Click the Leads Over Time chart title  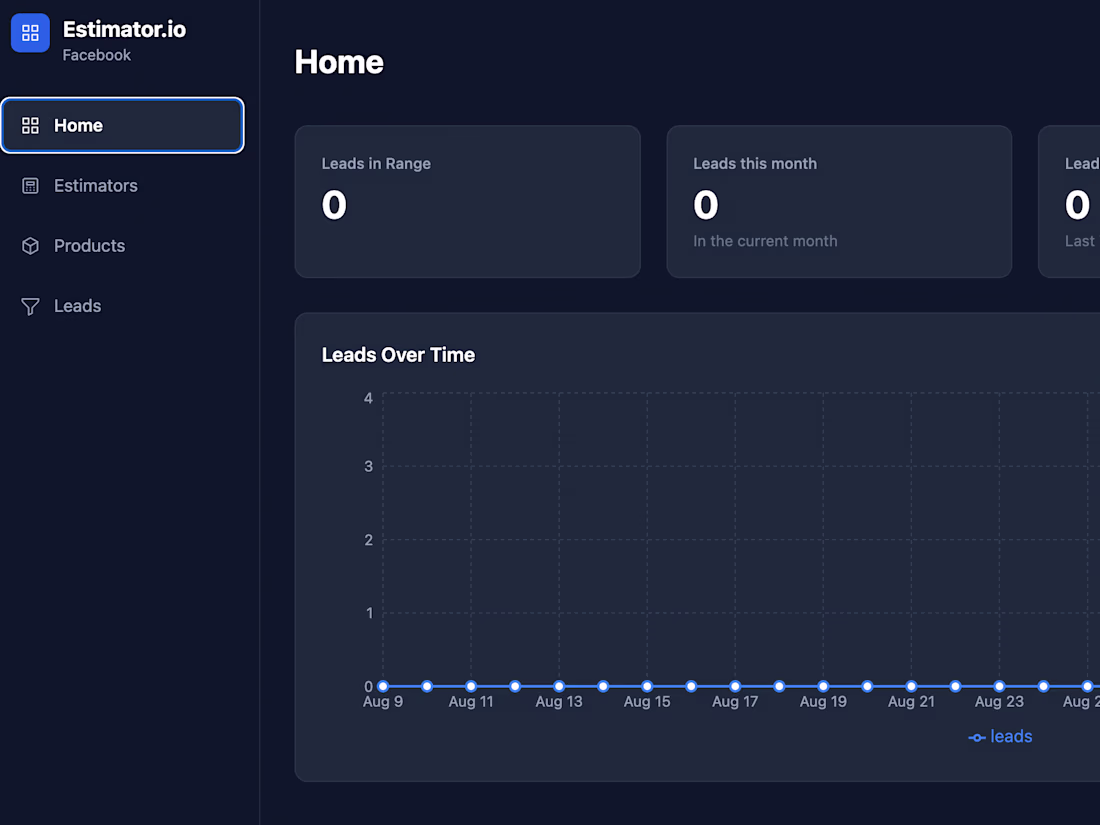pos(397,354)
